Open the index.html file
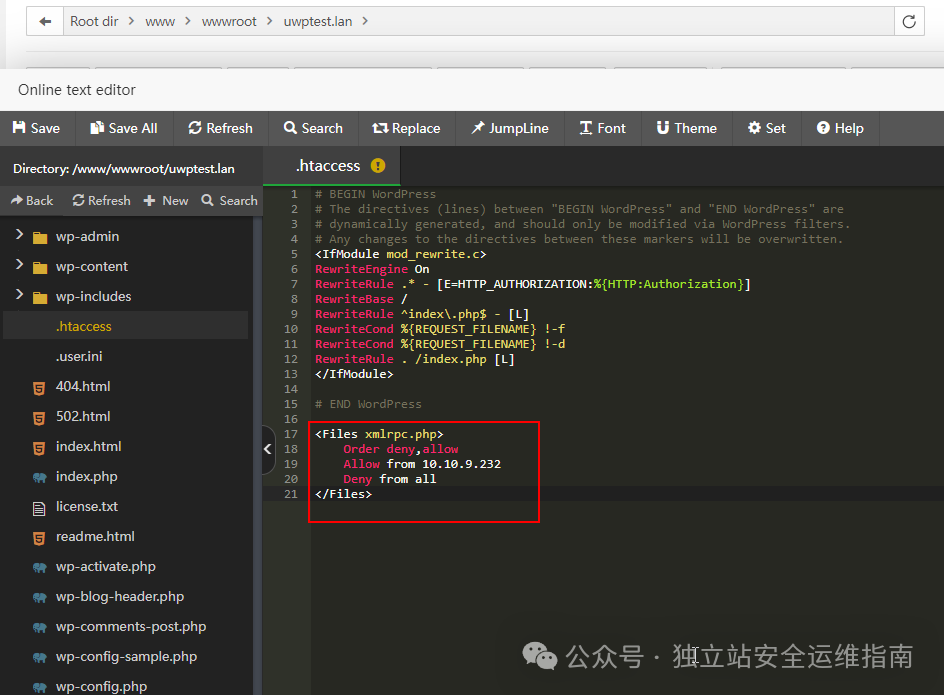 (88, 447)
